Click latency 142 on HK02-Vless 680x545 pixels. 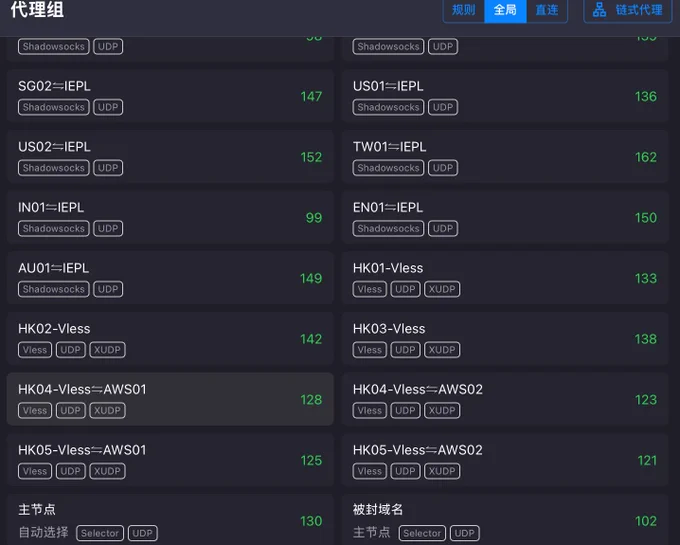pyautogui.click(x=311, y=339)
